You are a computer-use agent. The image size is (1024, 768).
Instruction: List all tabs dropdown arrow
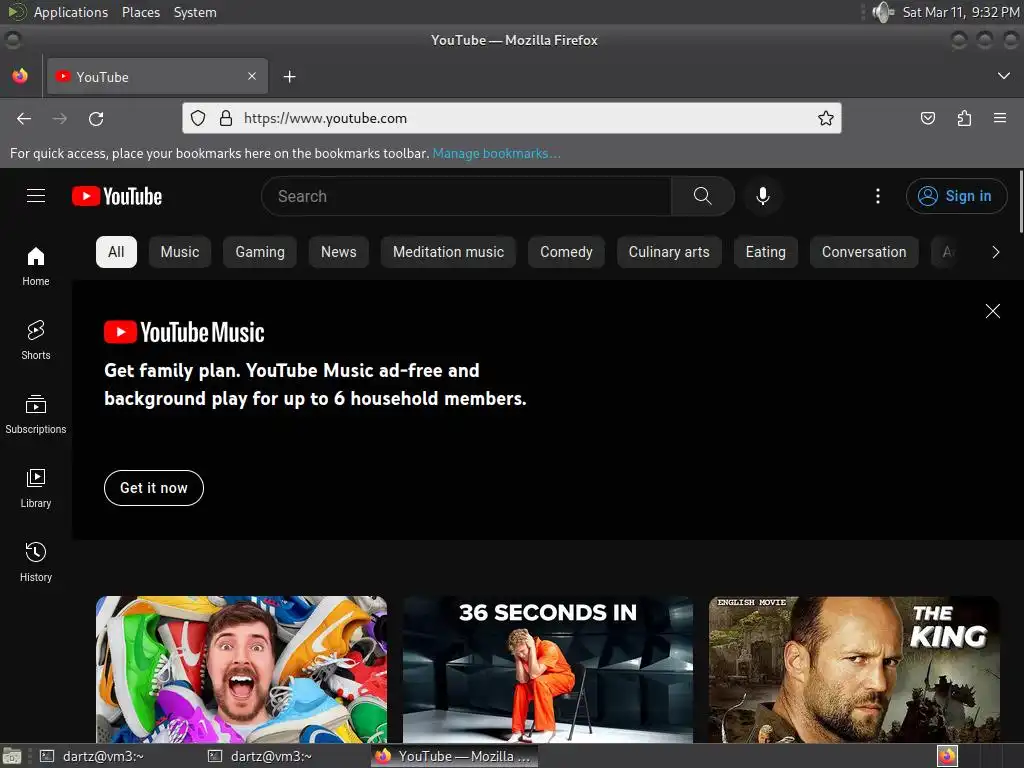coord(1004,76)
